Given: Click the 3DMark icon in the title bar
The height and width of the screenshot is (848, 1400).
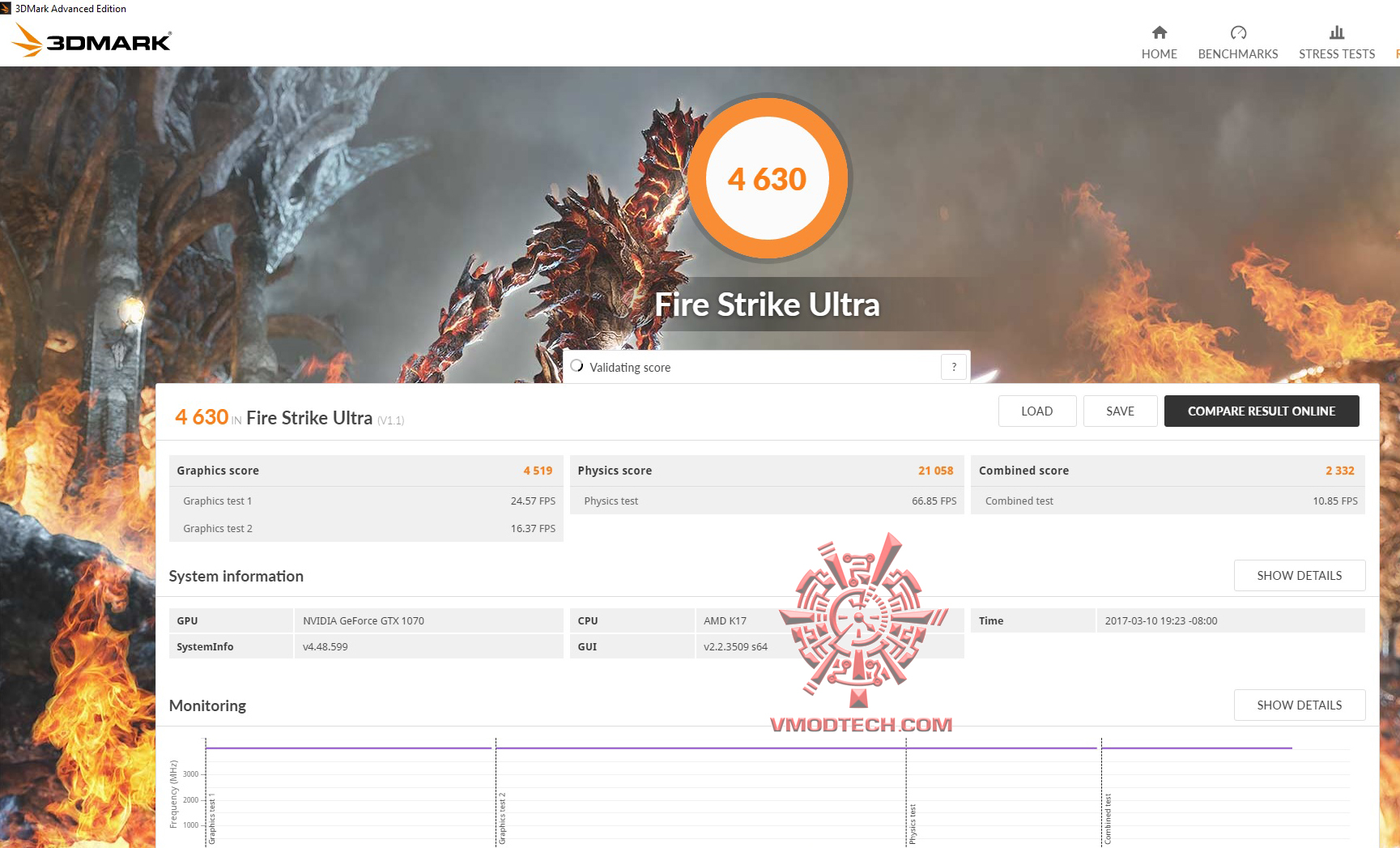Looking at the screenshot, I should (6, 8).
